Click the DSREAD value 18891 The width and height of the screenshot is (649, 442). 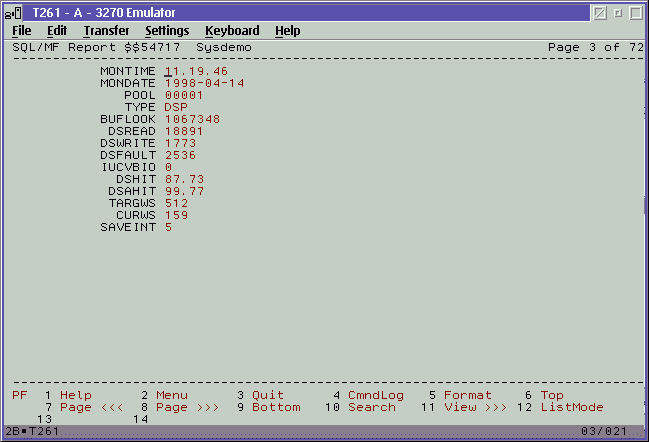pos(184,131)
